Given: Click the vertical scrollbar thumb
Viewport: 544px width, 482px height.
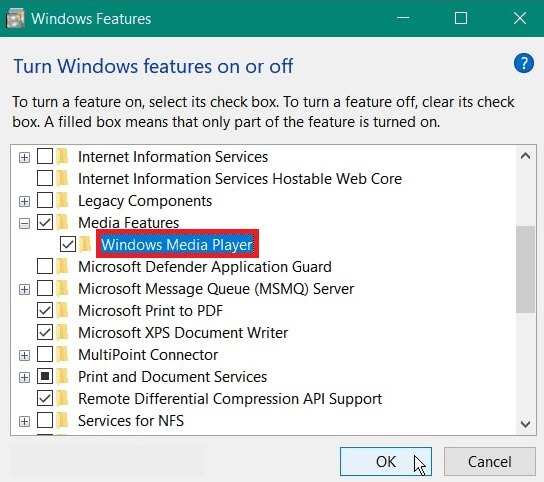Looking at the screenshot, I should pyautogui.click(x=525, y=269).
